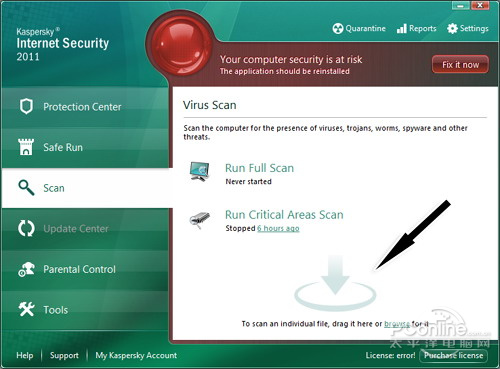Click the Scan magnifying glass icon
Screen dimensions: 500x369
click(x=26, y=188)
